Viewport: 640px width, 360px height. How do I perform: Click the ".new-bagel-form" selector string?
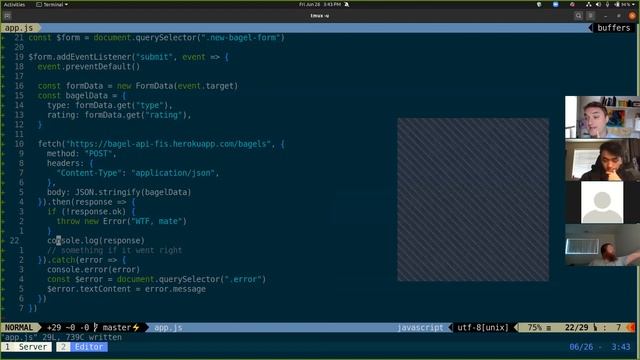pos(241,38)
